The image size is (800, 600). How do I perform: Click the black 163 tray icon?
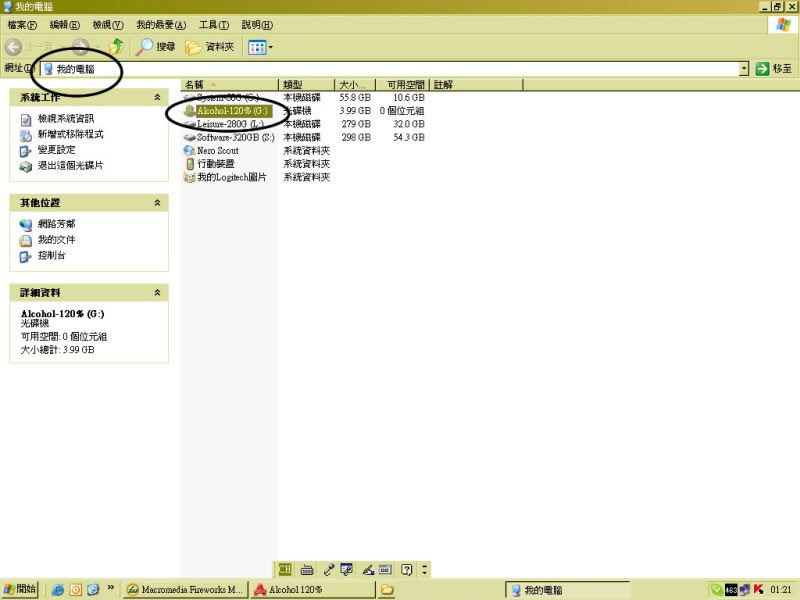pyautogui.click(x=731, y=590)
